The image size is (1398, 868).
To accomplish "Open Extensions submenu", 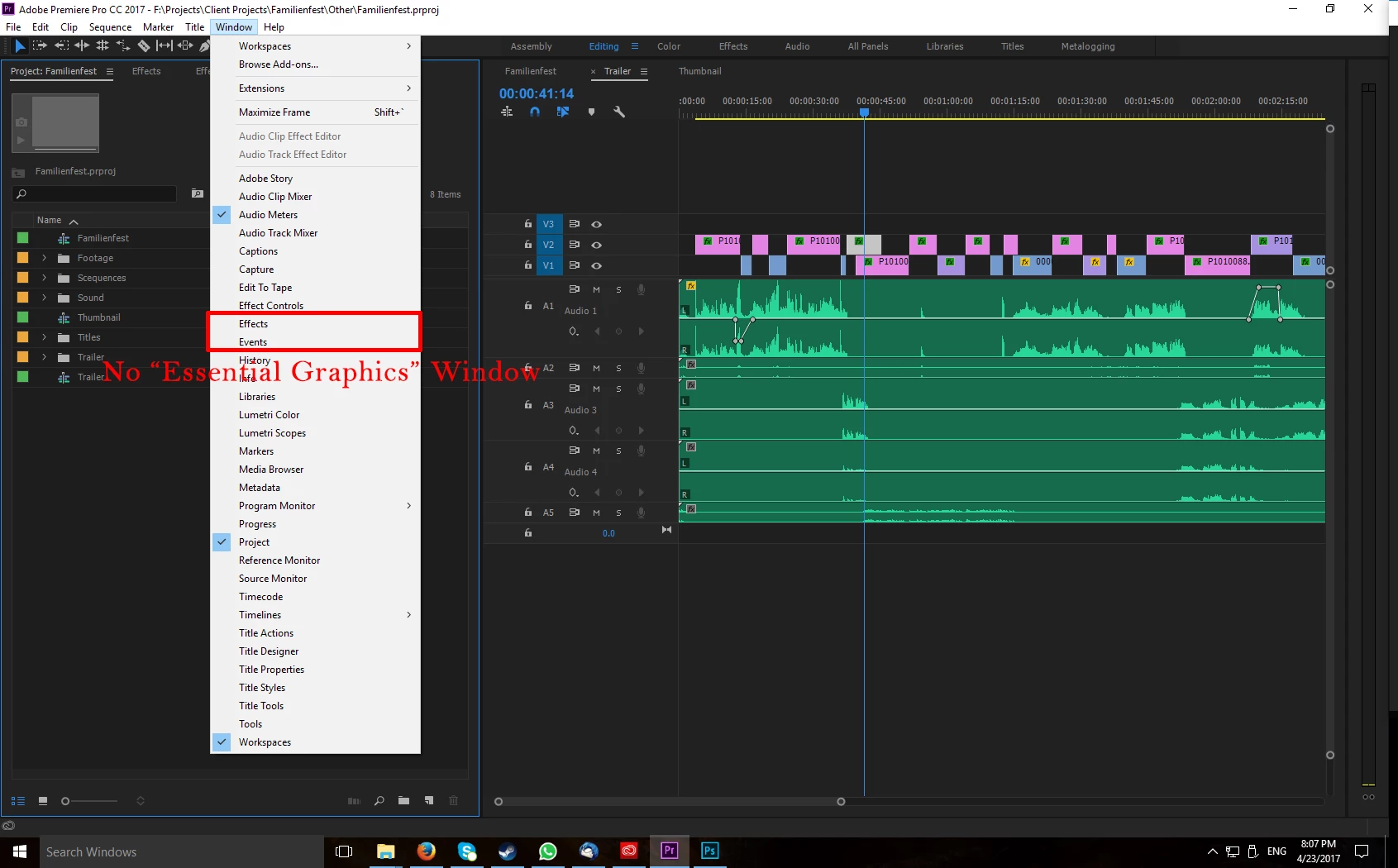I will (x=316, y=88).
